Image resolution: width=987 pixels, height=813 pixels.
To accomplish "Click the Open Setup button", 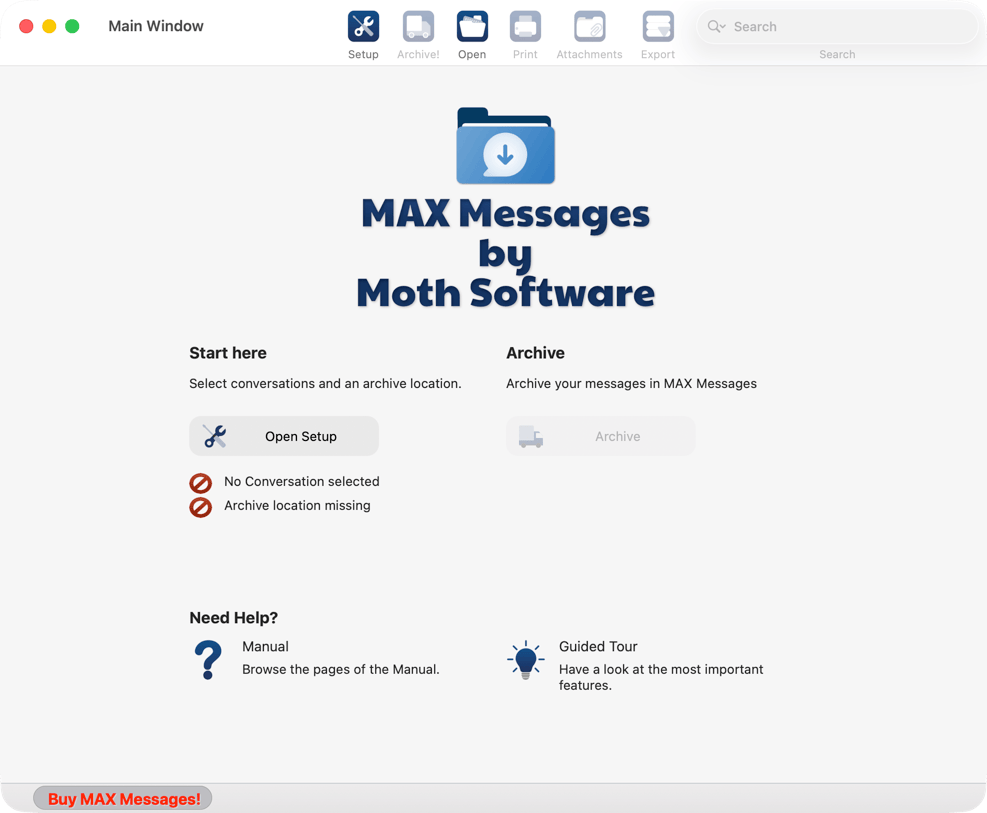I will [284, 436].
